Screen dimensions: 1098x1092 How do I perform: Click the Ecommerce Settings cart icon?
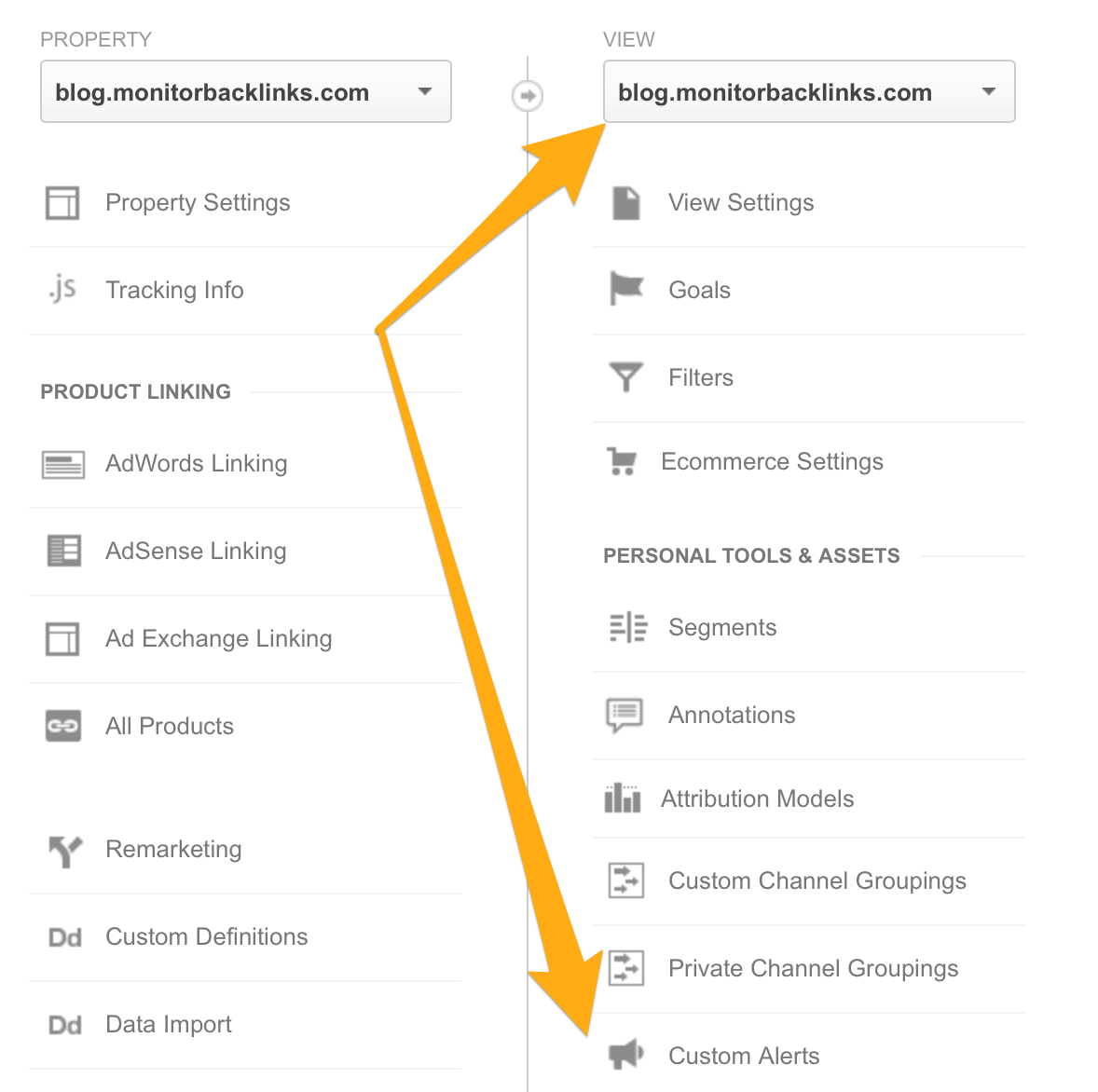[x=621, y=461]
